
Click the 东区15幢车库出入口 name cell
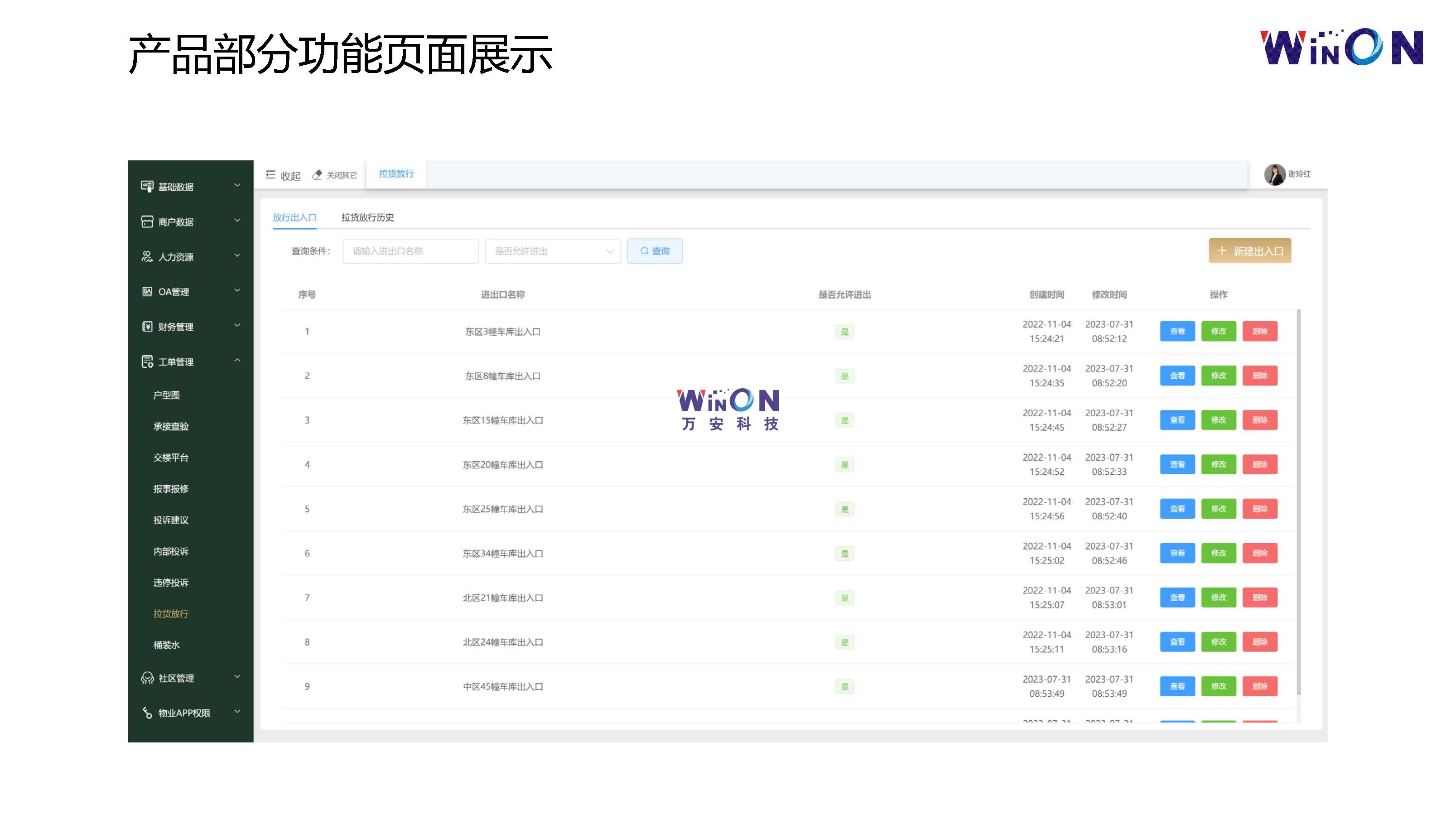coord(502,420)
